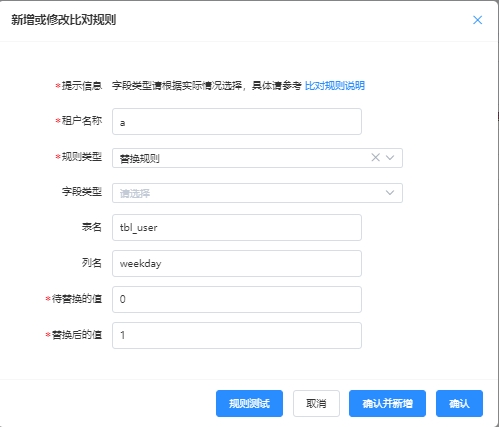Close the 新增或修改比对规则 dialog
This screenshot has width=499, height=427.
coord(477,20)
